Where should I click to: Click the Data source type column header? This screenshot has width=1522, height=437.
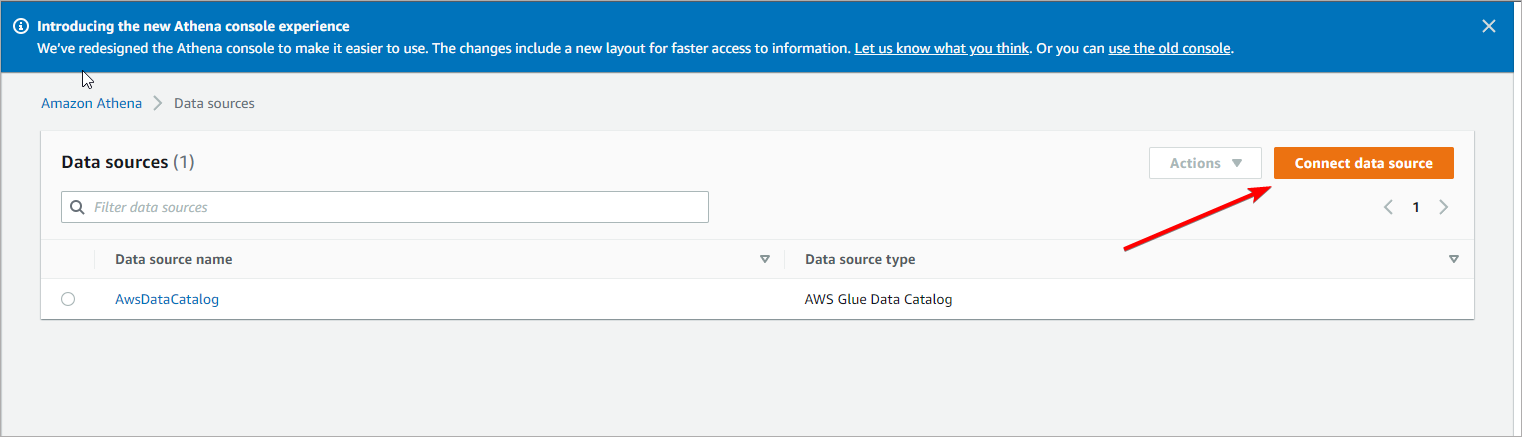(860, 259)
